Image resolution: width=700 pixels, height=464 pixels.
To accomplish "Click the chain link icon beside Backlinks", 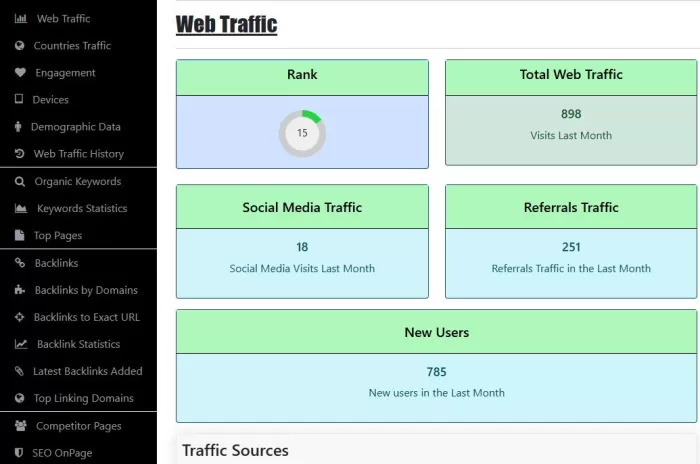I will coord(20,263).
